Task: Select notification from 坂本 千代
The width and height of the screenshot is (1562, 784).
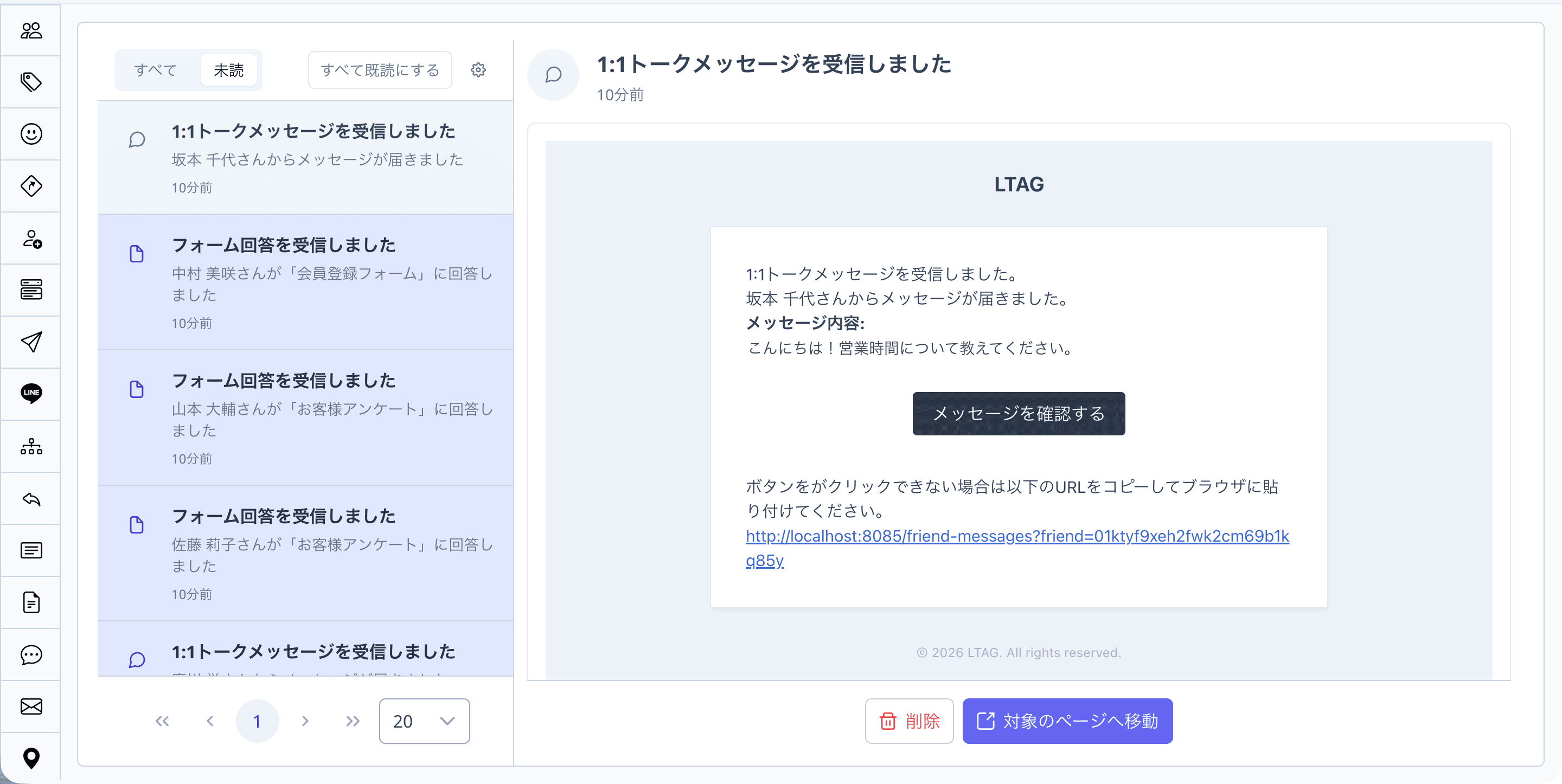Action: pyautogui.click(x=305, y=158)
